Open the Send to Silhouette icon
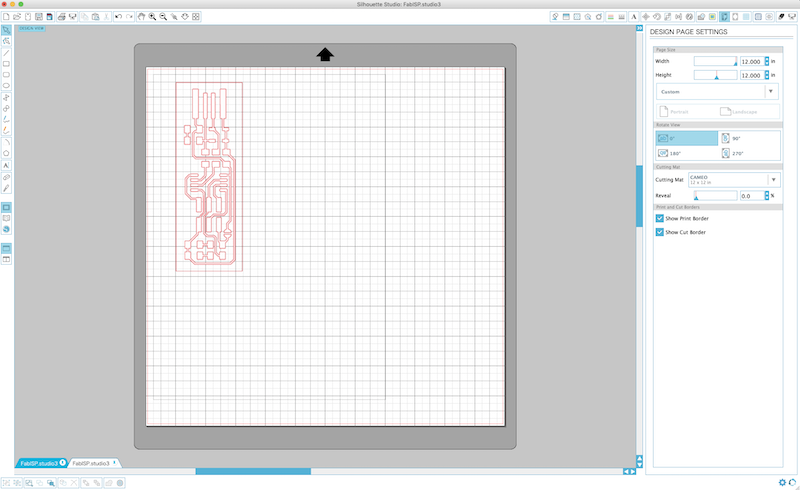This screenshot has width=800, height=490. (x=792, y=17)
